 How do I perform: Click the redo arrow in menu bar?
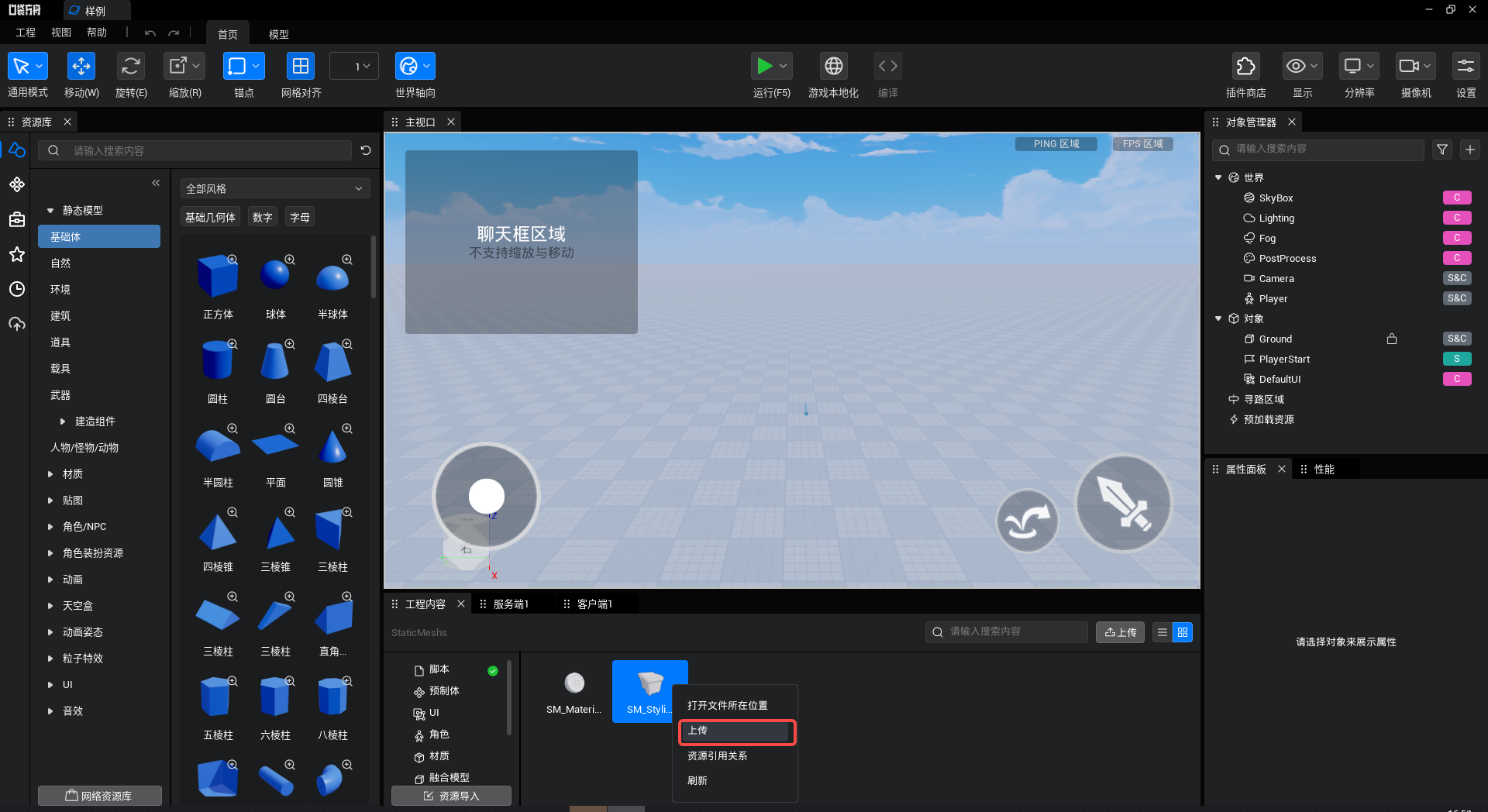pos(174,33)
